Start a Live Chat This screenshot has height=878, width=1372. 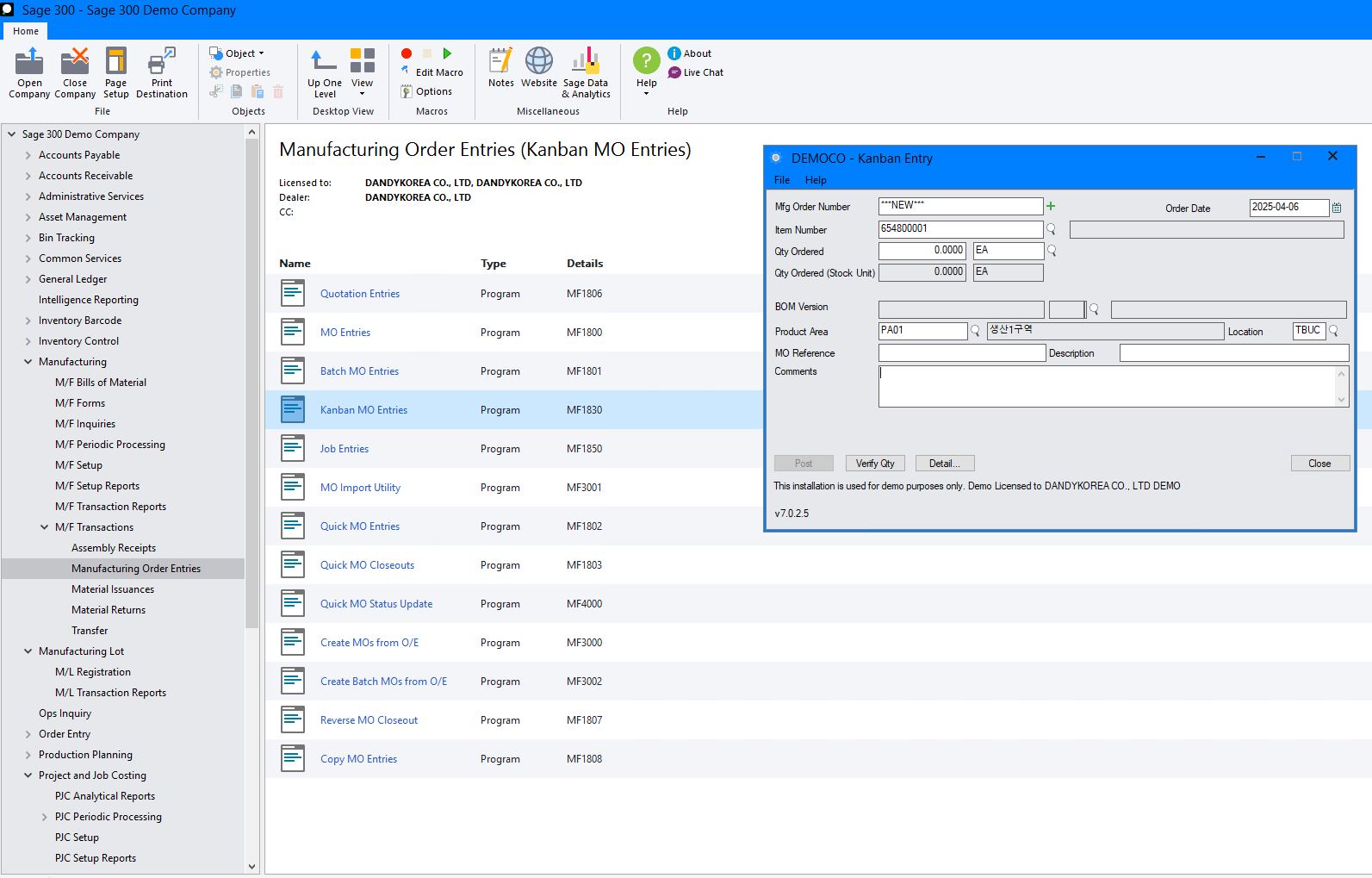pyautogui.click(x=696, y=72)
